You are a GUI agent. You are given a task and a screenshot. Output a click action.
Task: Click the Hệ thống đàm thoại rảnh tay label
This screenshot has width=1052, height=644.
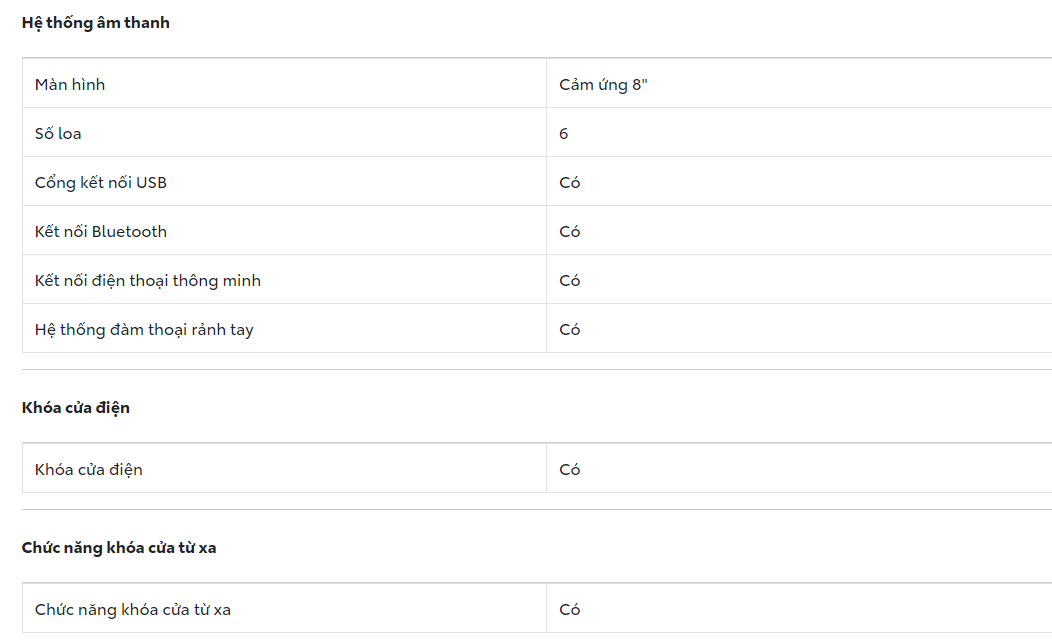pyautogui.click(x=144, y=330)
